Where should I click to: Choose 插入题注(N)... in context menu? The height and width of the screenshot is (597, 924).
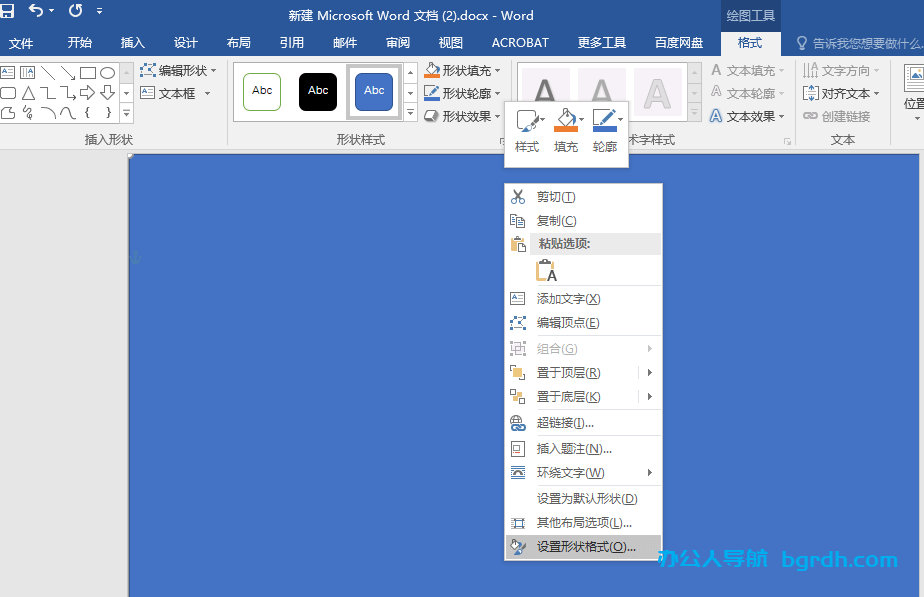pos(583,449)
